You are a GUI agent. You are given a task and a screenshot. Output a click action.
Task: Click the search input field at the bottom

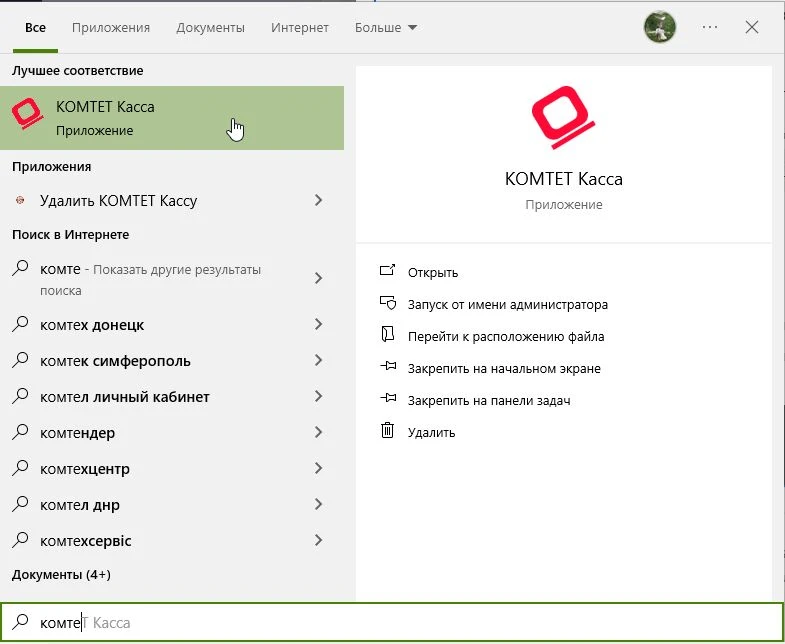400,622
